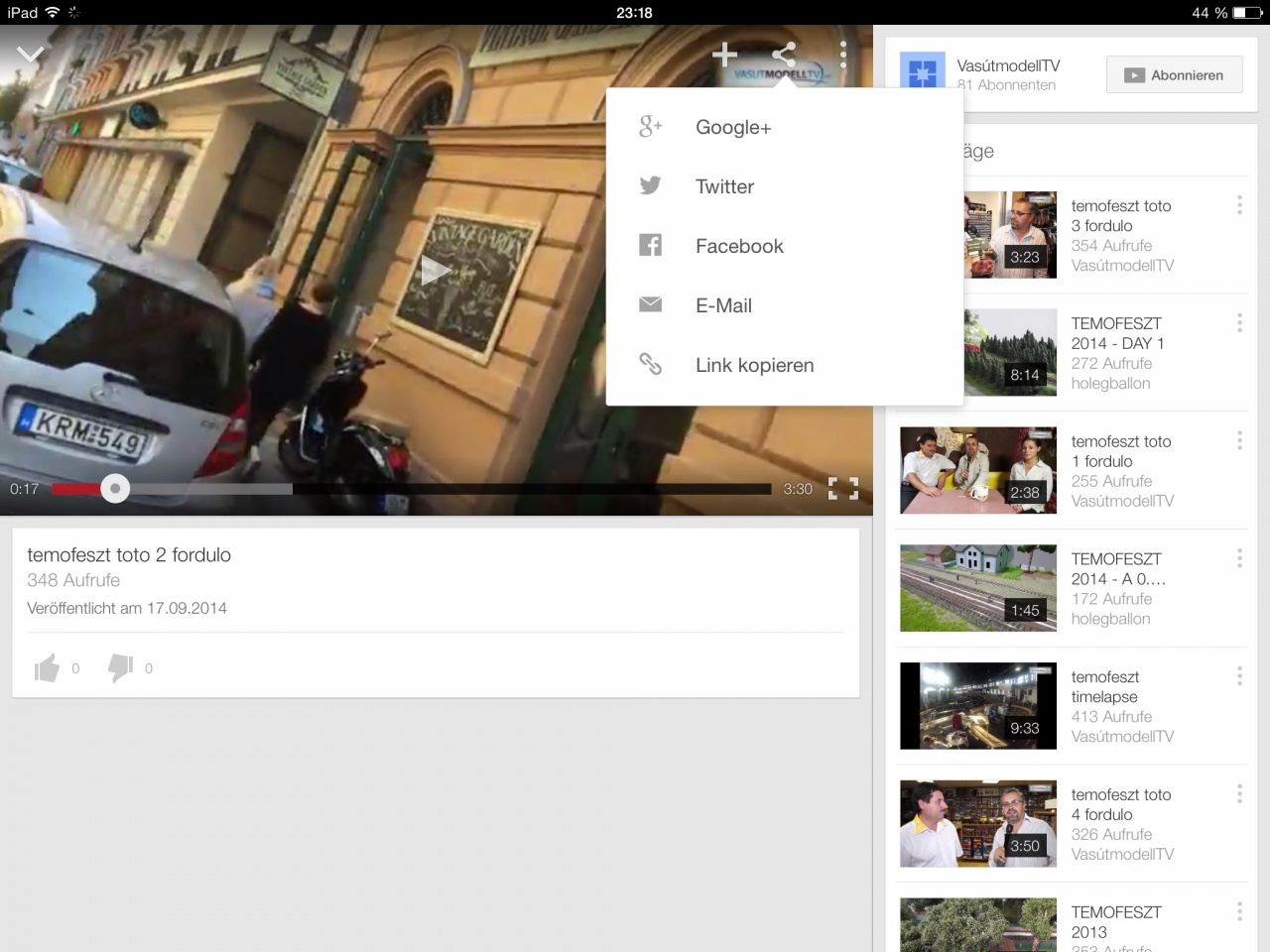Open options for temofeszt toto 3 fordulo
The height and width of the screenshot is (952, 1270).
point(1239,205)
